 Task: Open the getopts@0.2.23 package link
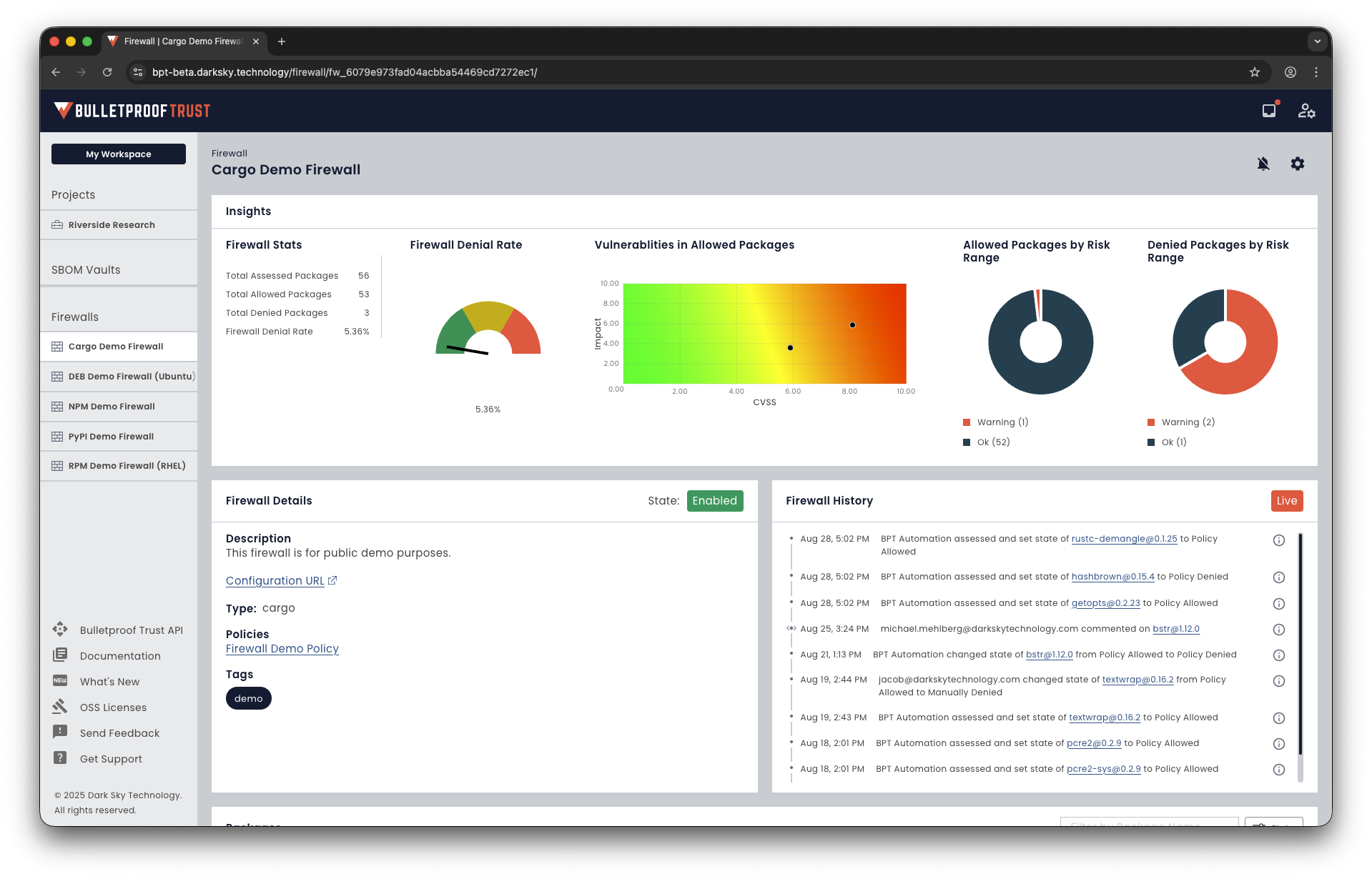point(1105,603)
